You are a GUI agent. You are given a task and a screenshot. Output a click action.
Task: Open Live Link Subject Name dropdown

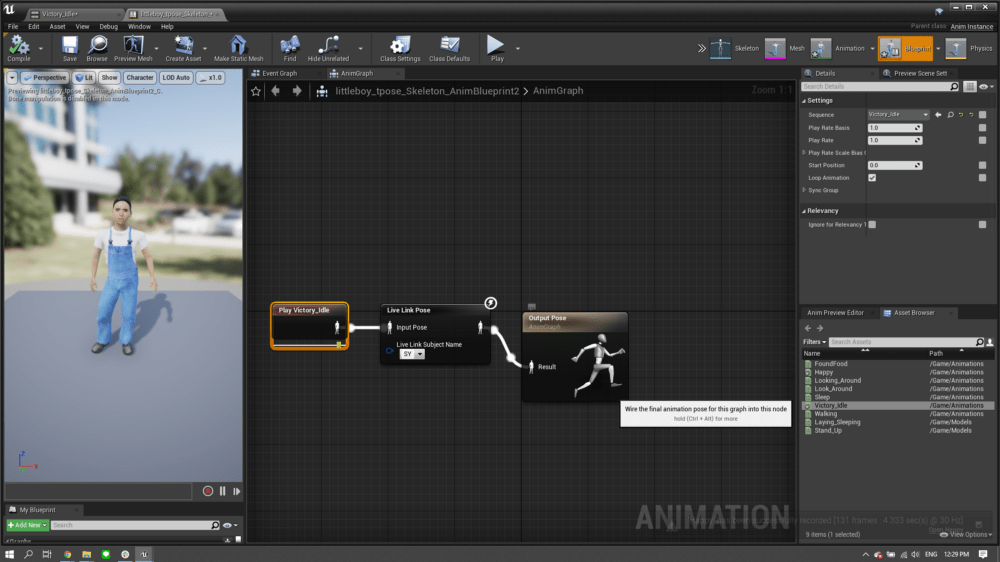(412, 354)
